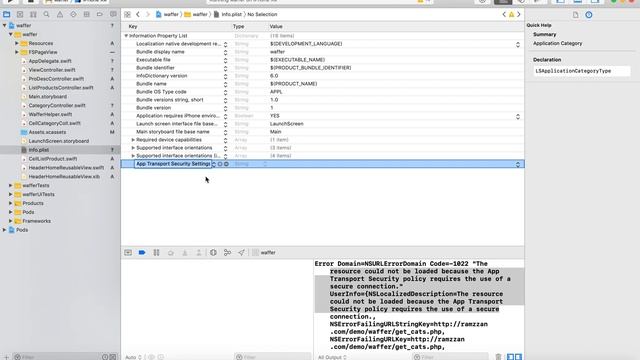The width and height of the screenshot is (640, 360).
Task: Click No Selection breadcrumb item
Action: [x=262, y=14]
